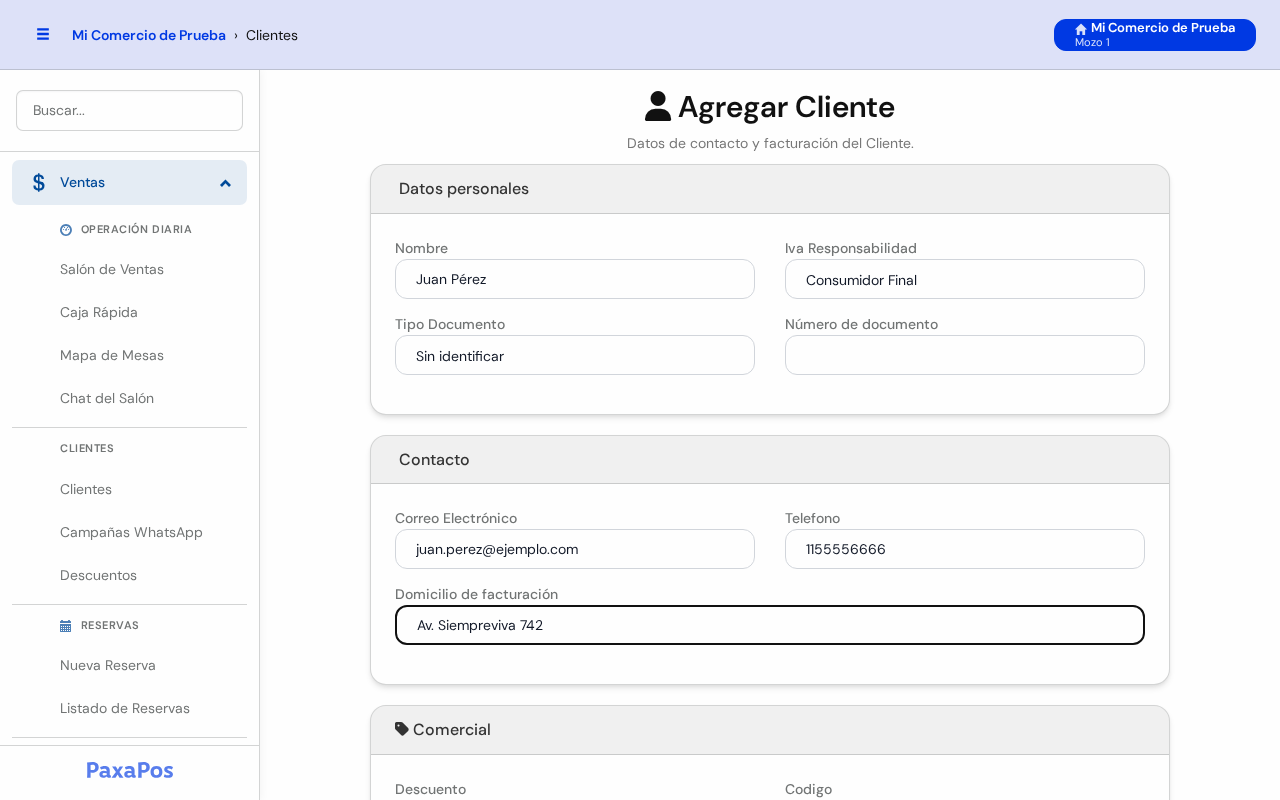Click the house icon in commerce badge
Screen dimensions: 1280x800
(x=1081, y=29)
